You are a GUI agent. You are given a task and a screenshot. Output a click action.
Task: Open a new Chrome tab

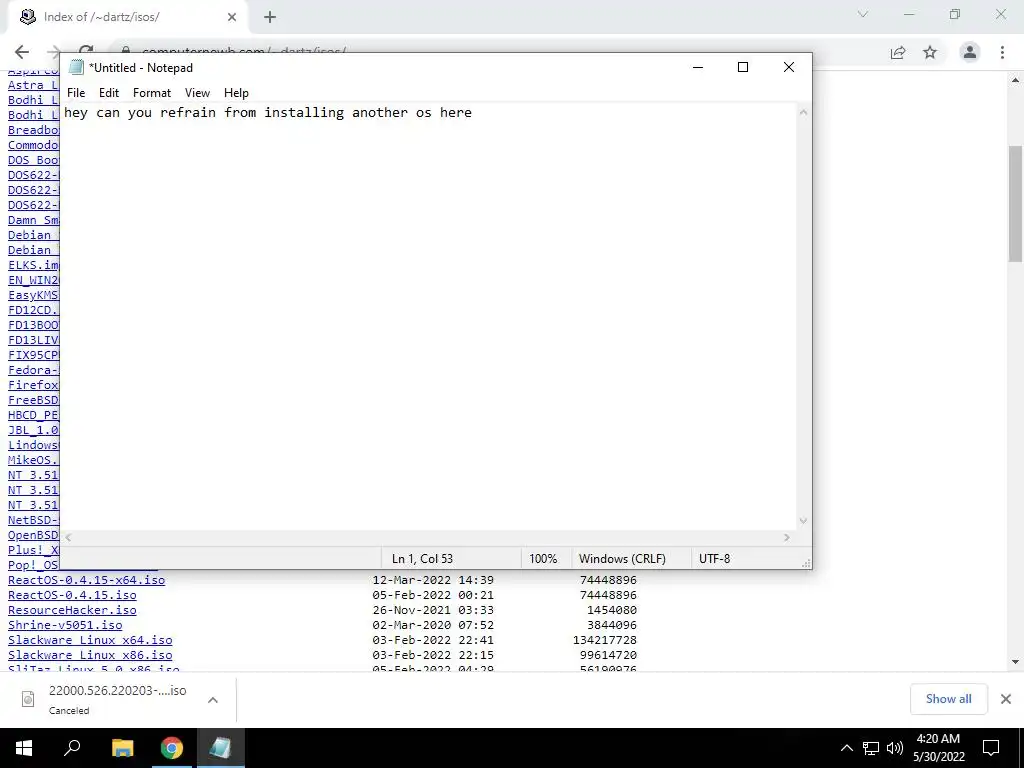[x=270, y=17]
